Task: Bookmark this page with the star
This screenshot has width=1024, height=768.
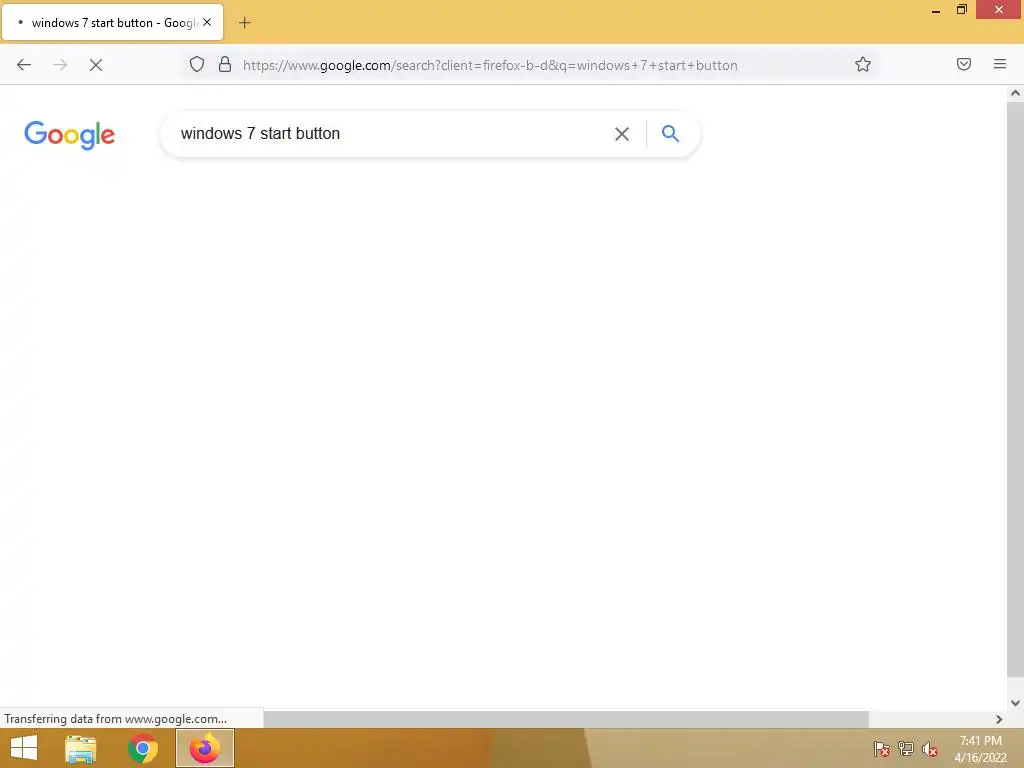Action: point(863,64)
